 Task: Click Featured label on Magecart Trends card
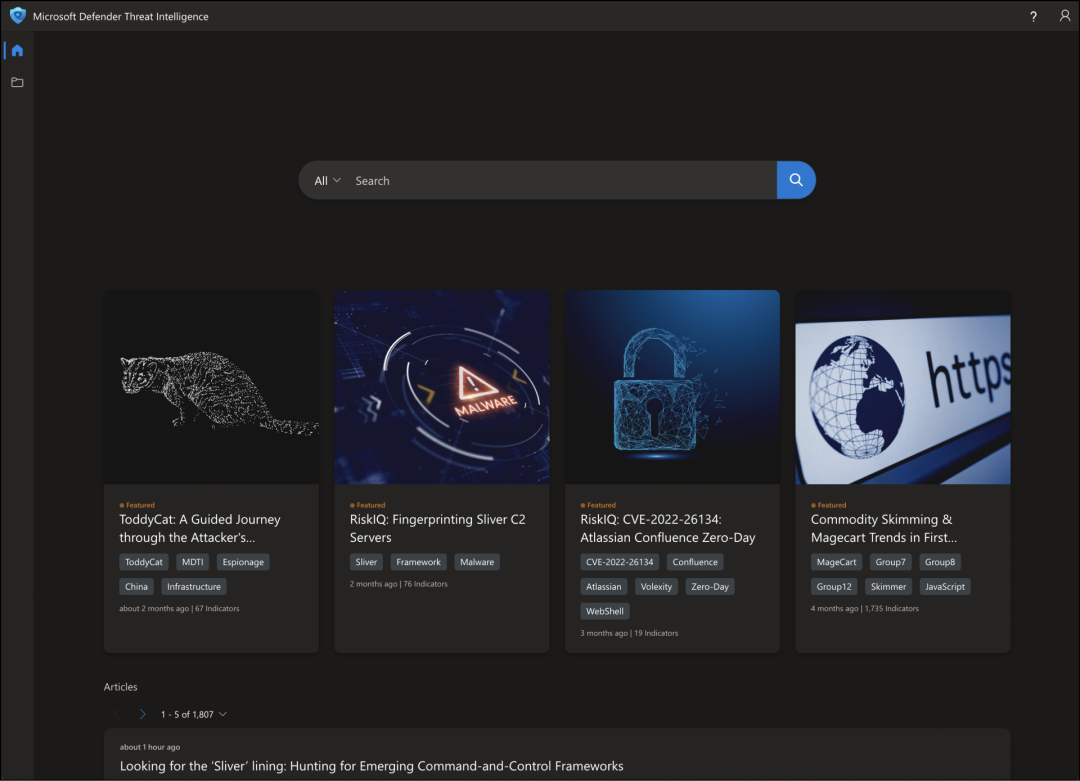coord(829,505)
